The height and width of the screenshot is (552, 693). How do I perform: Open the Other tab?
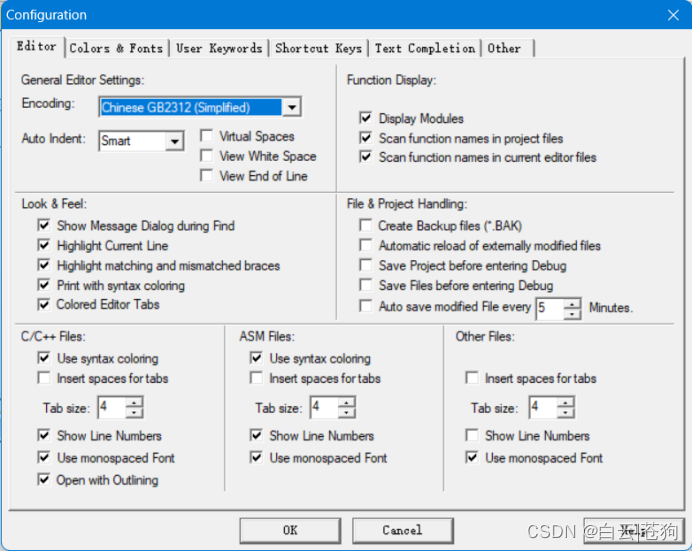[x=506, y=48]
